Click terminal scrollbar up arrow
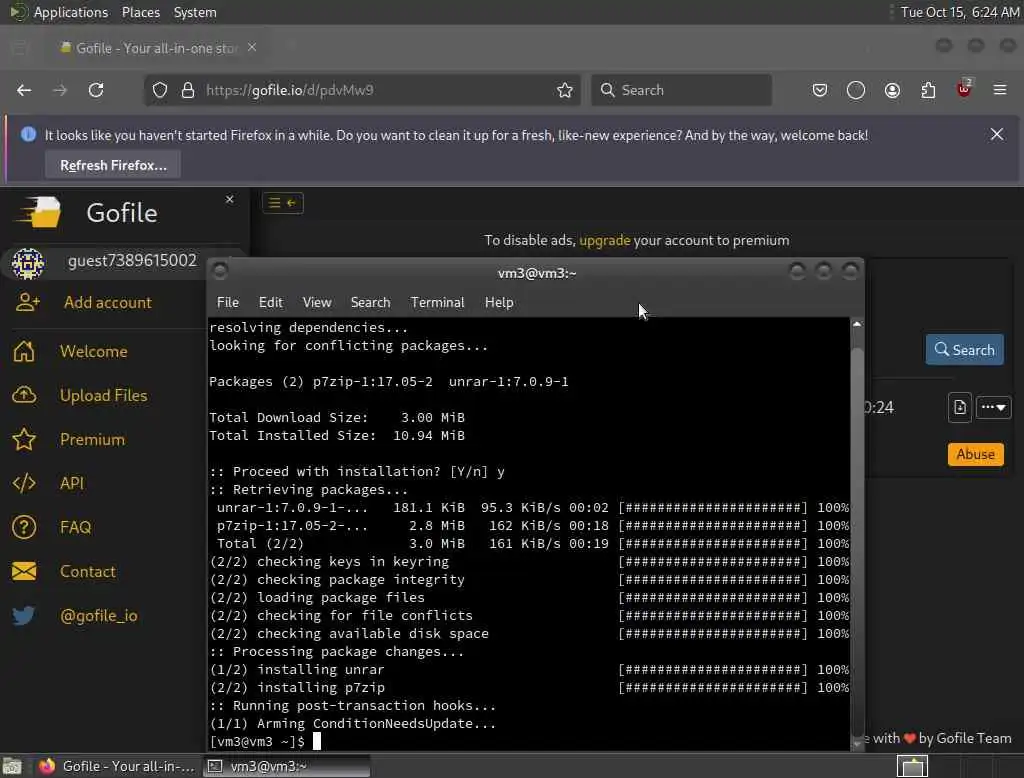 [857, 324]
